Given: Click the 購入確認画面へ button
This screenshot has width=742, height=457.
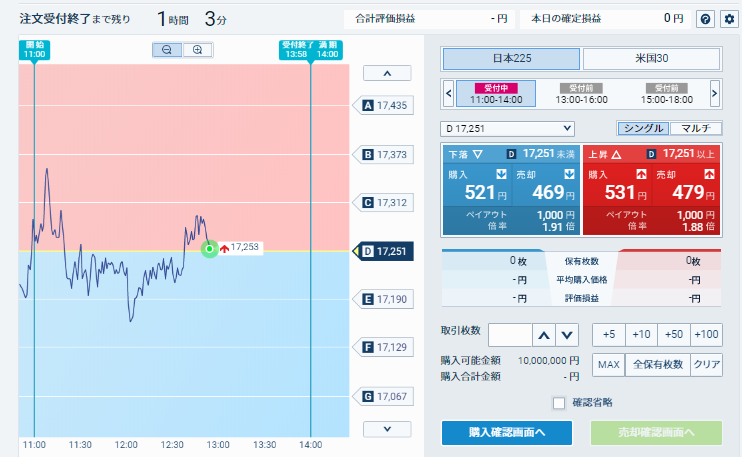Looking at the screenshot, I should point(507,432).
